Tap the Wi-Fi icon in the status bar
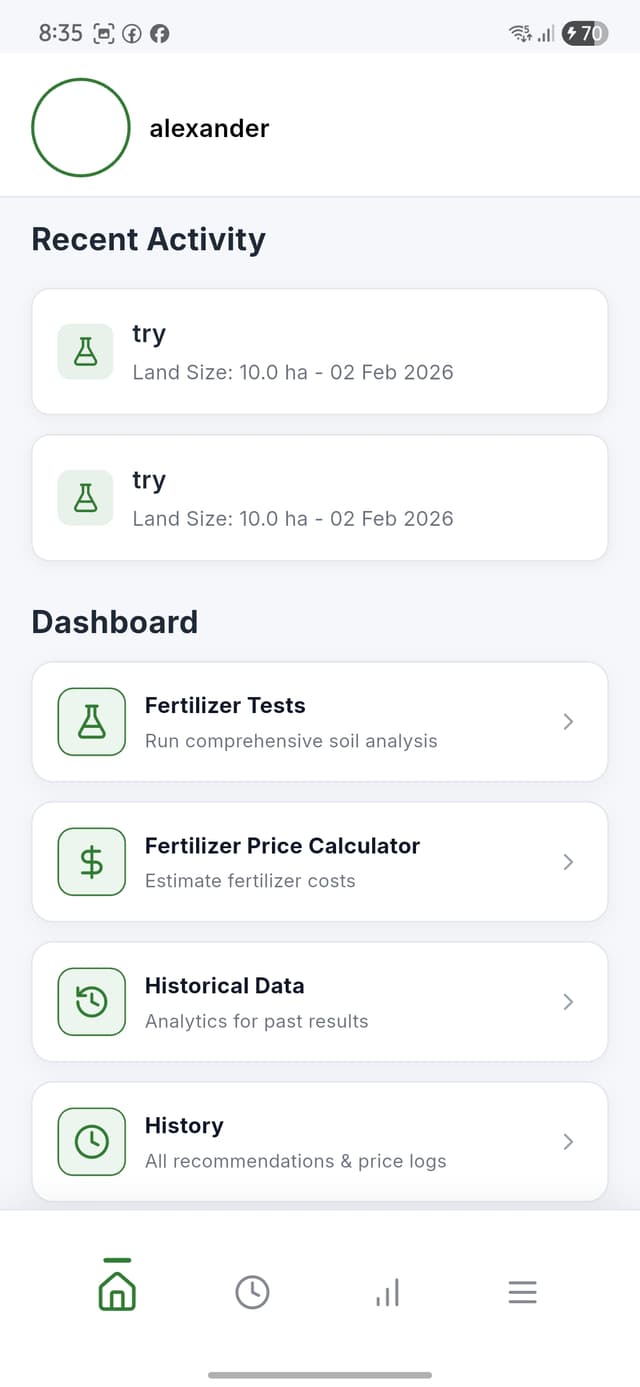 [519, 33]
